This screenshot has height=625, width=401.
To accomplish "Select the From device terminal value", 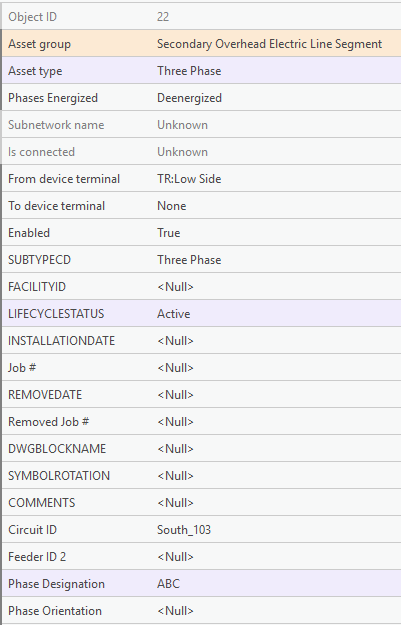I will click(x=275, y=179).
